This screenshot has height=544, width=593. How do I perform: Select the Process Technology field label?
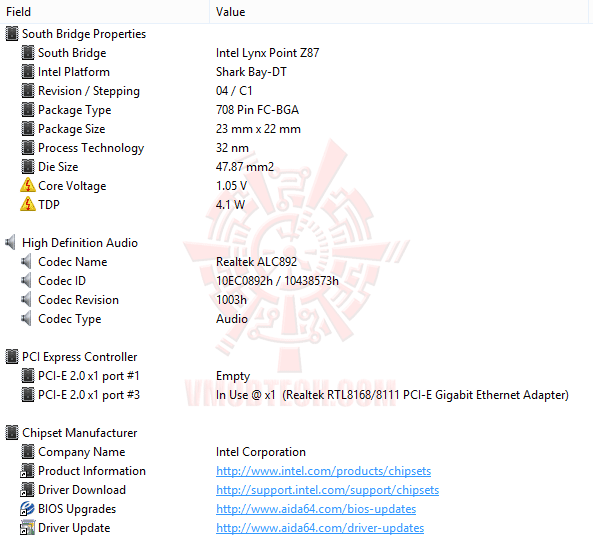click(x=91, y=148)
